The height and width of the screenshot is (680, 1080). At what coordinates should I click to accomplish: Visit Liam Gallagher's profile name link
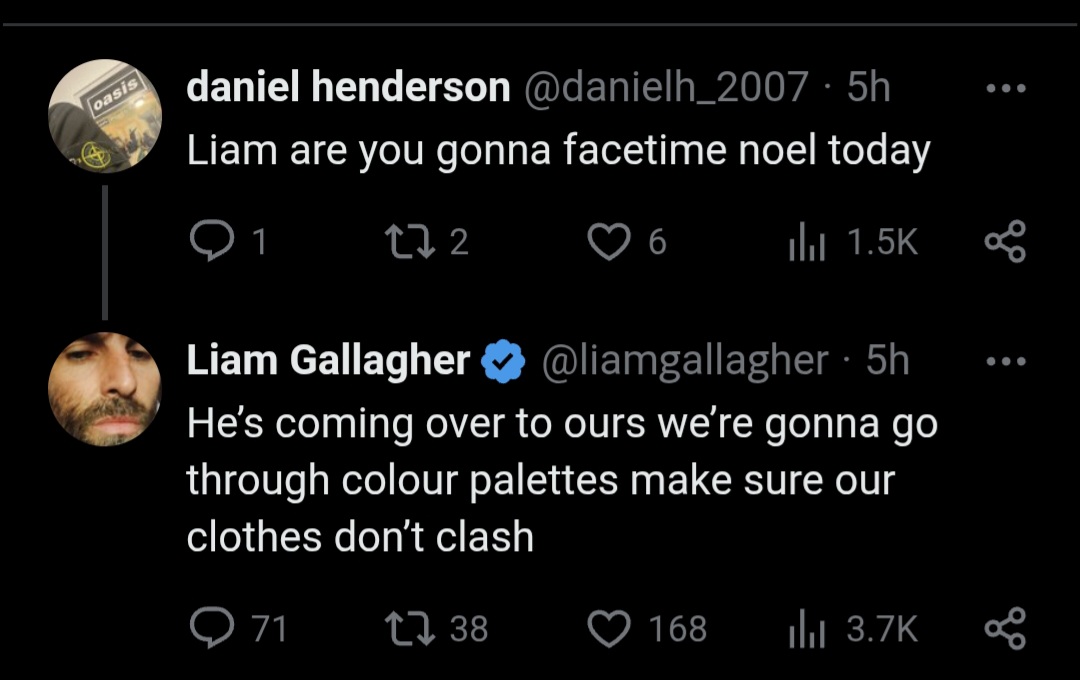pos(328,361)
